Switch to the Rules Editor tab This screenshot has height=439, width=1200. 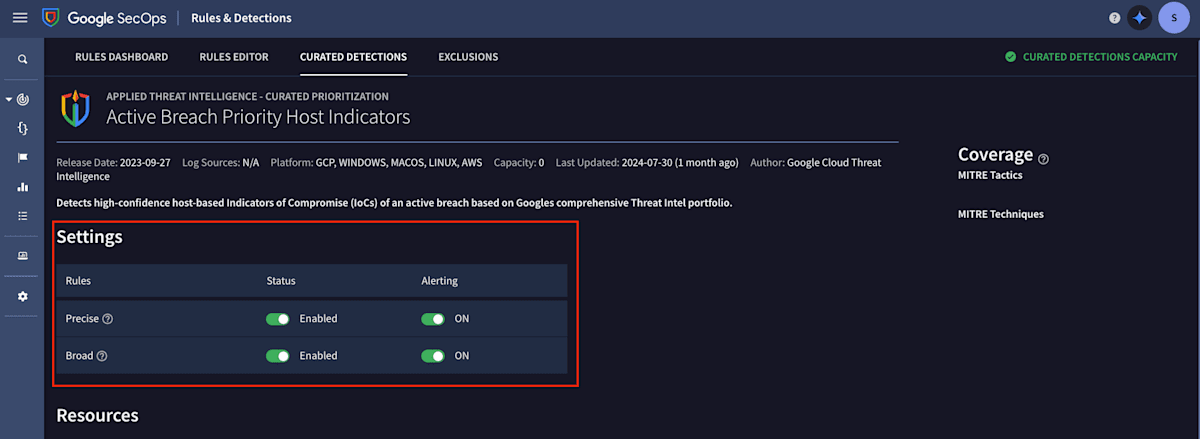(x=234, y=57)
